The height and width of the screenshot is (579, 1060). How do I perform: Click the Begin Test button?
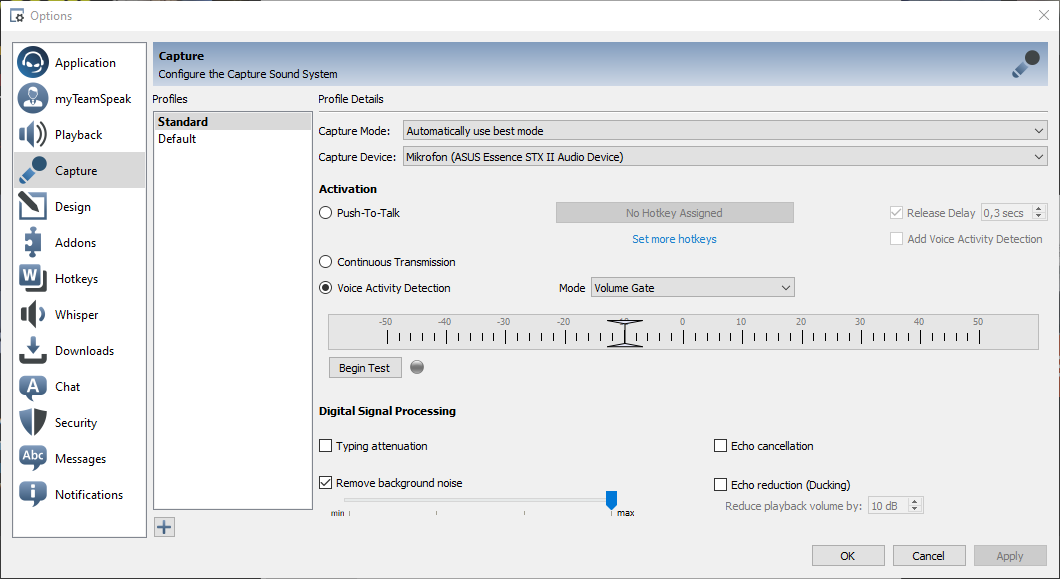click(x=365, y=367)
